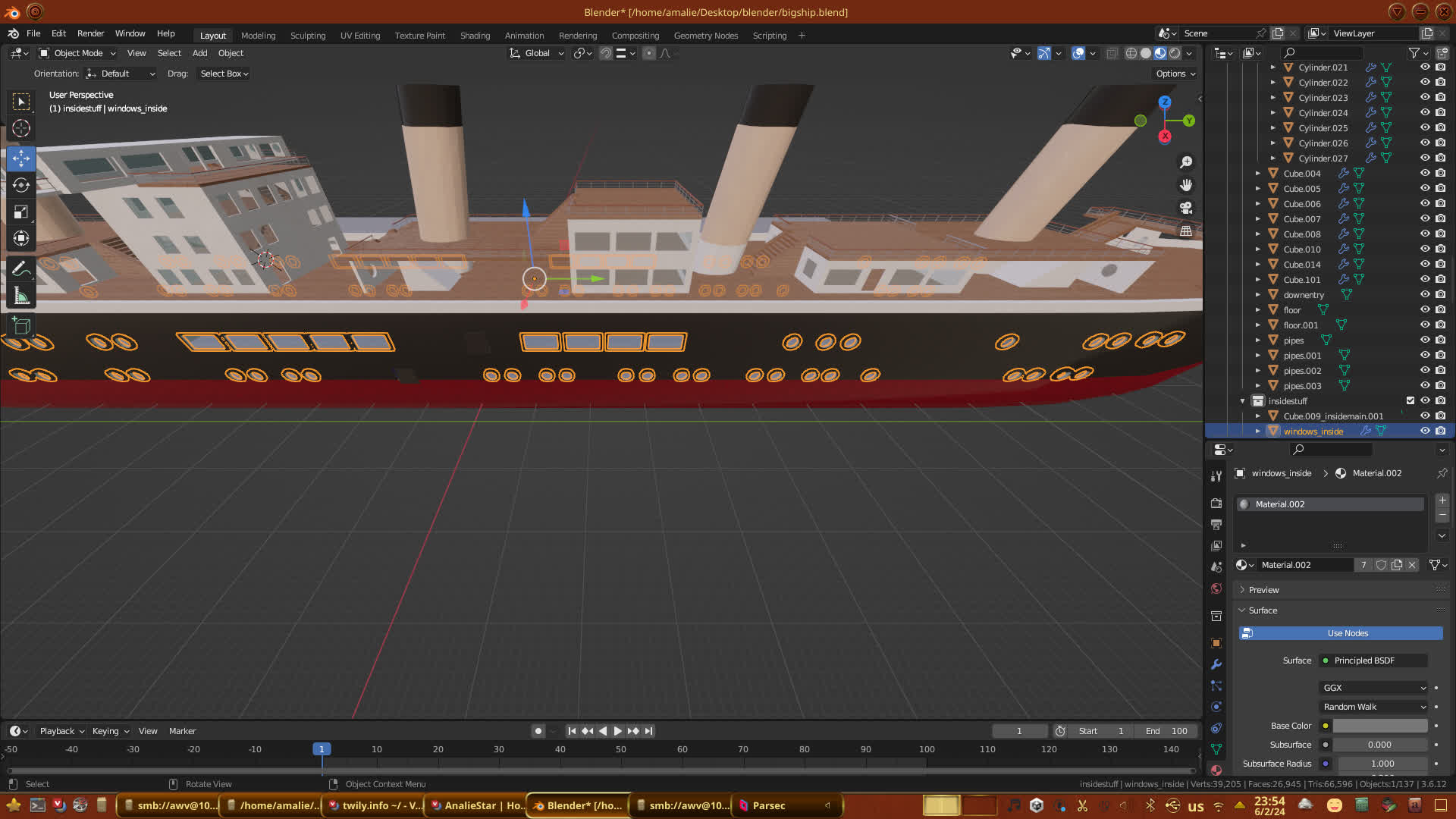Viewport: 1456px width, 819px height.
Task: Select the Scale tool icon
Action: (21, 212)
